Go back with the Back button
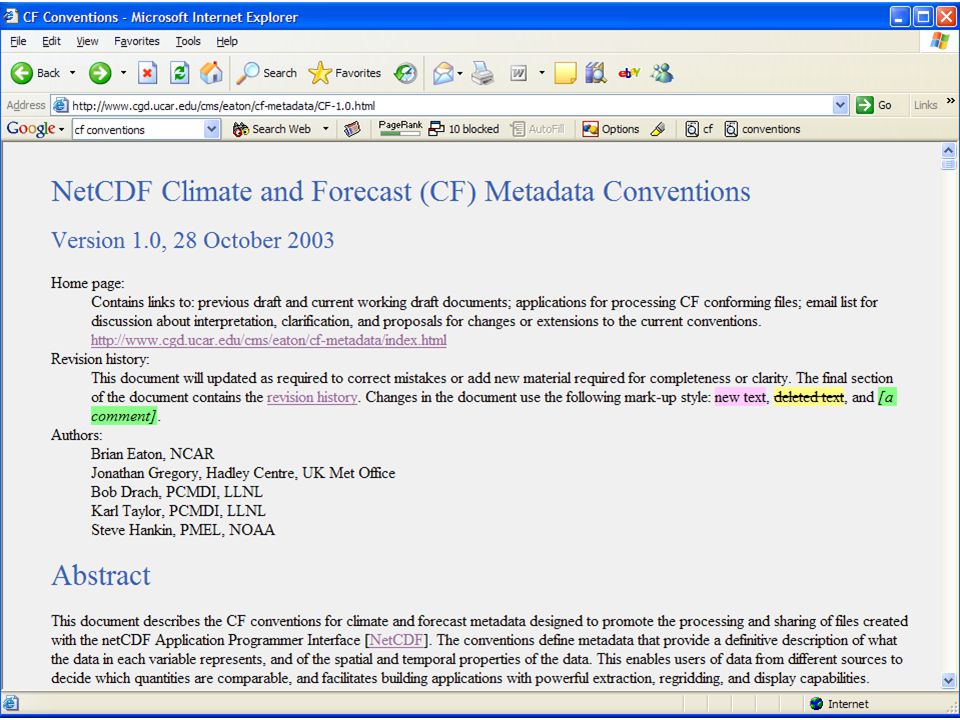Screen dimensions: 960x720 [36, 73]
